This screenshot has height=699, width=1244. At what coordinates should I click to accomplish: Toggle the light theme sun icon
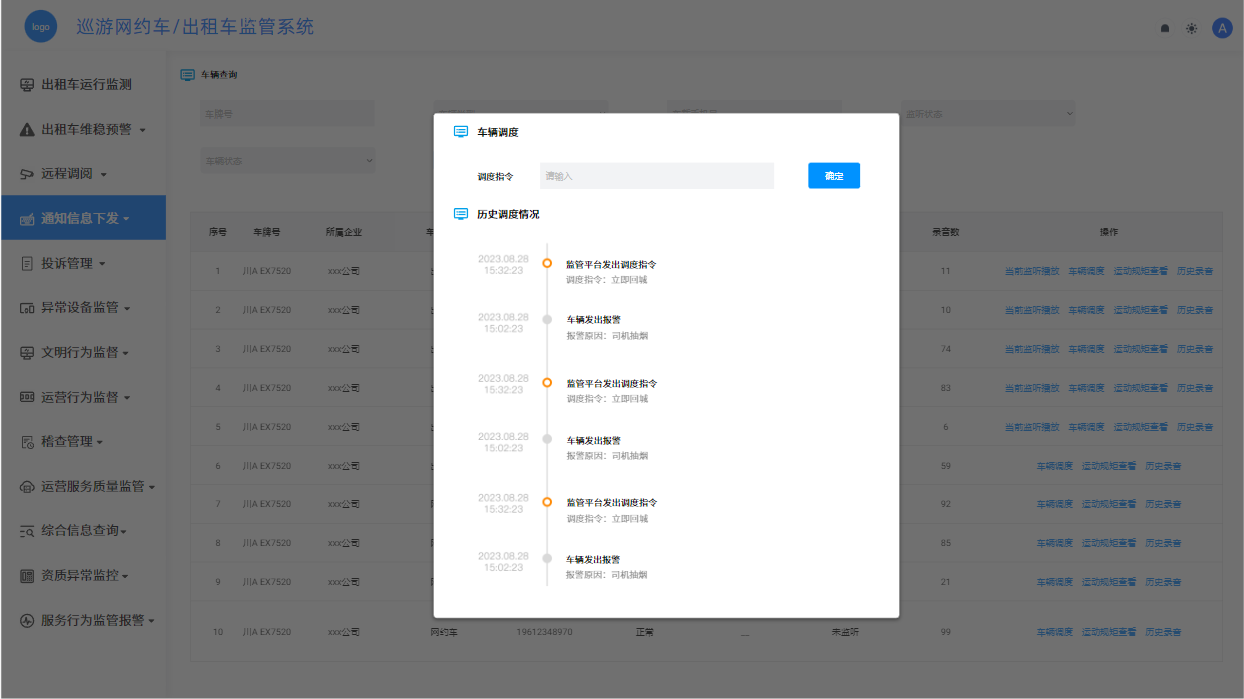click(x=1191, y=29)
